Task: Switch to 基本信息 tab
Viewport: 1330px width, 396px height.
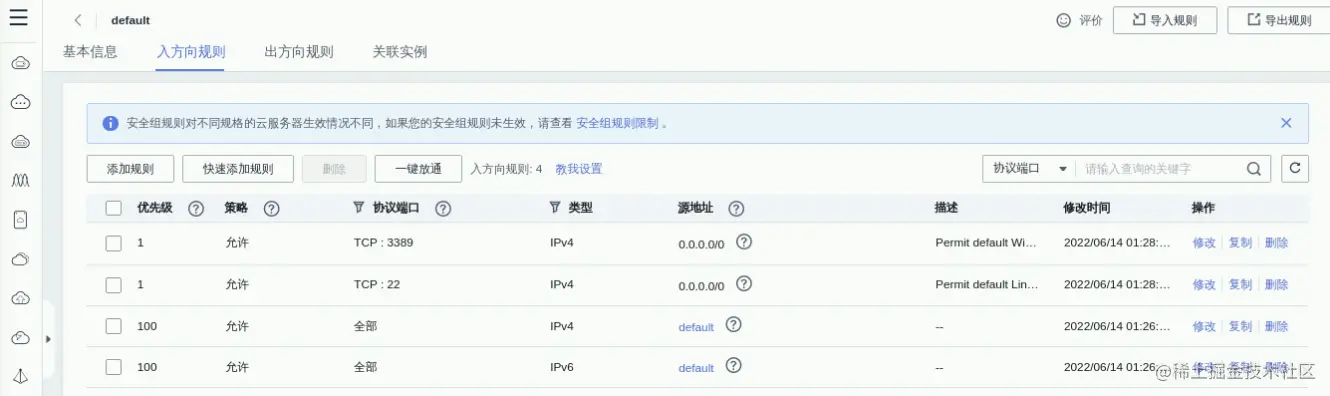Action: pyautogui.click(x=90, y=52)
